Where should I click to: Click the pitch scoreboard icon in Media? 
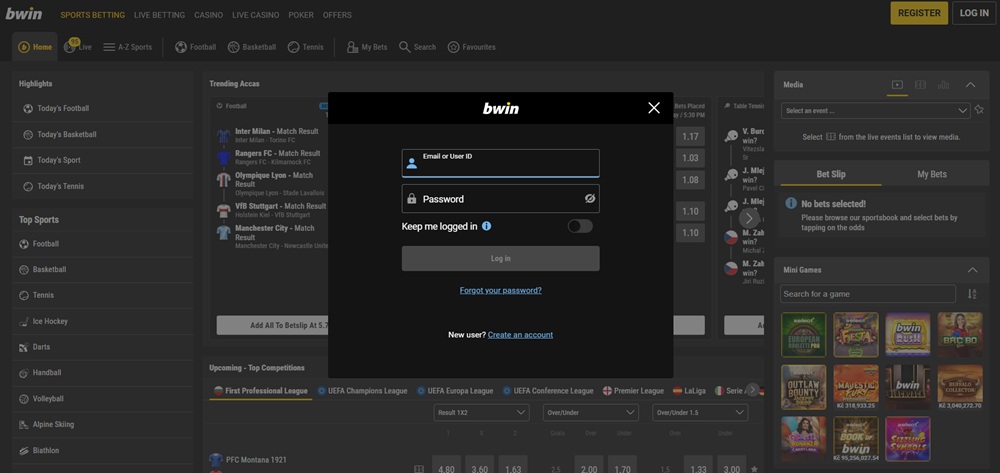920,85
